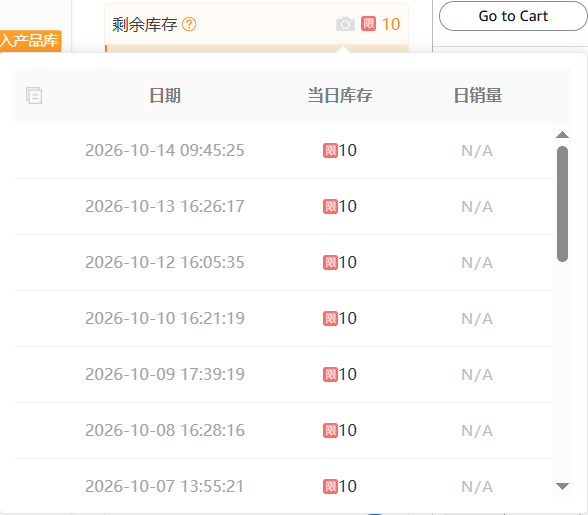Viewport: 588px width, 515px height.
Task: Click the orange 入产品库 button
Action: [30, 41]
